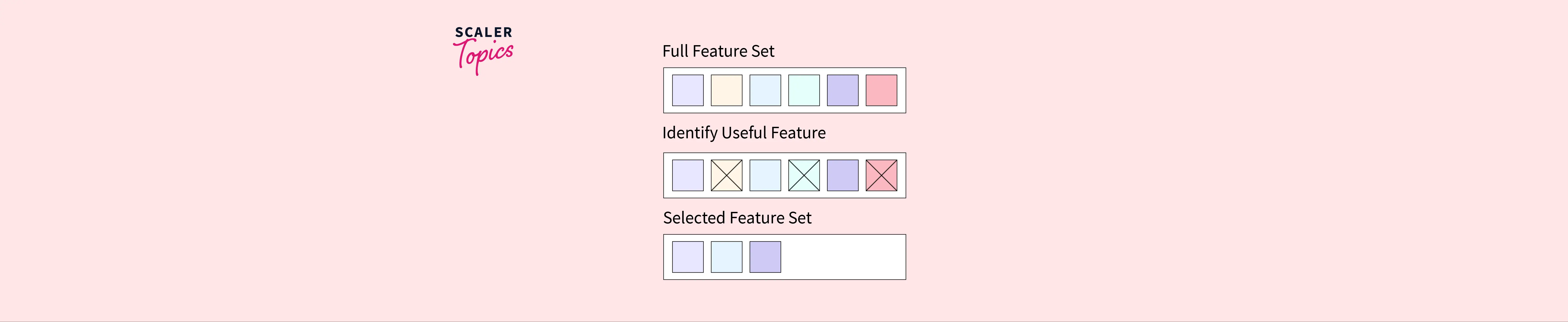
Task: Pick the light blue square in Full Feature Set
Action: tap(765, 91)
